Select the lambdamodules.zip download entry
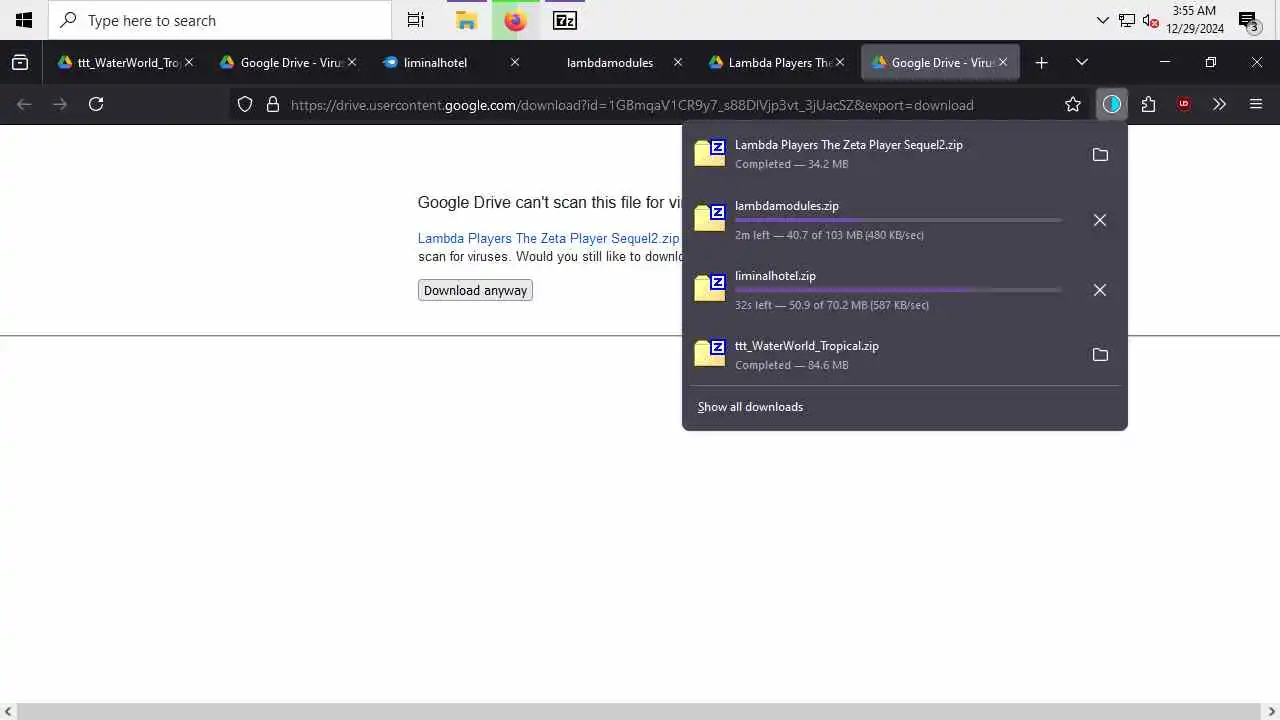1280x720 pixels. click(x=882, y=220)
